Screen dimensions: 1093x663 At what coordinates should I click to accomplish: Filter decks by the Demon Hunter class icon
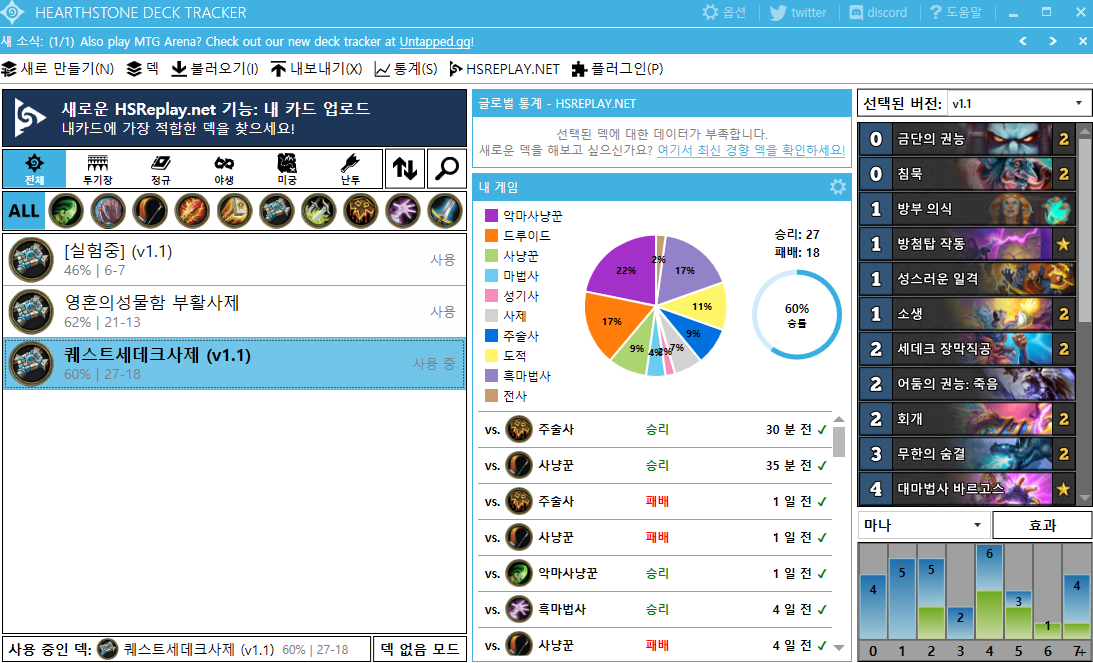pos(66,211)
